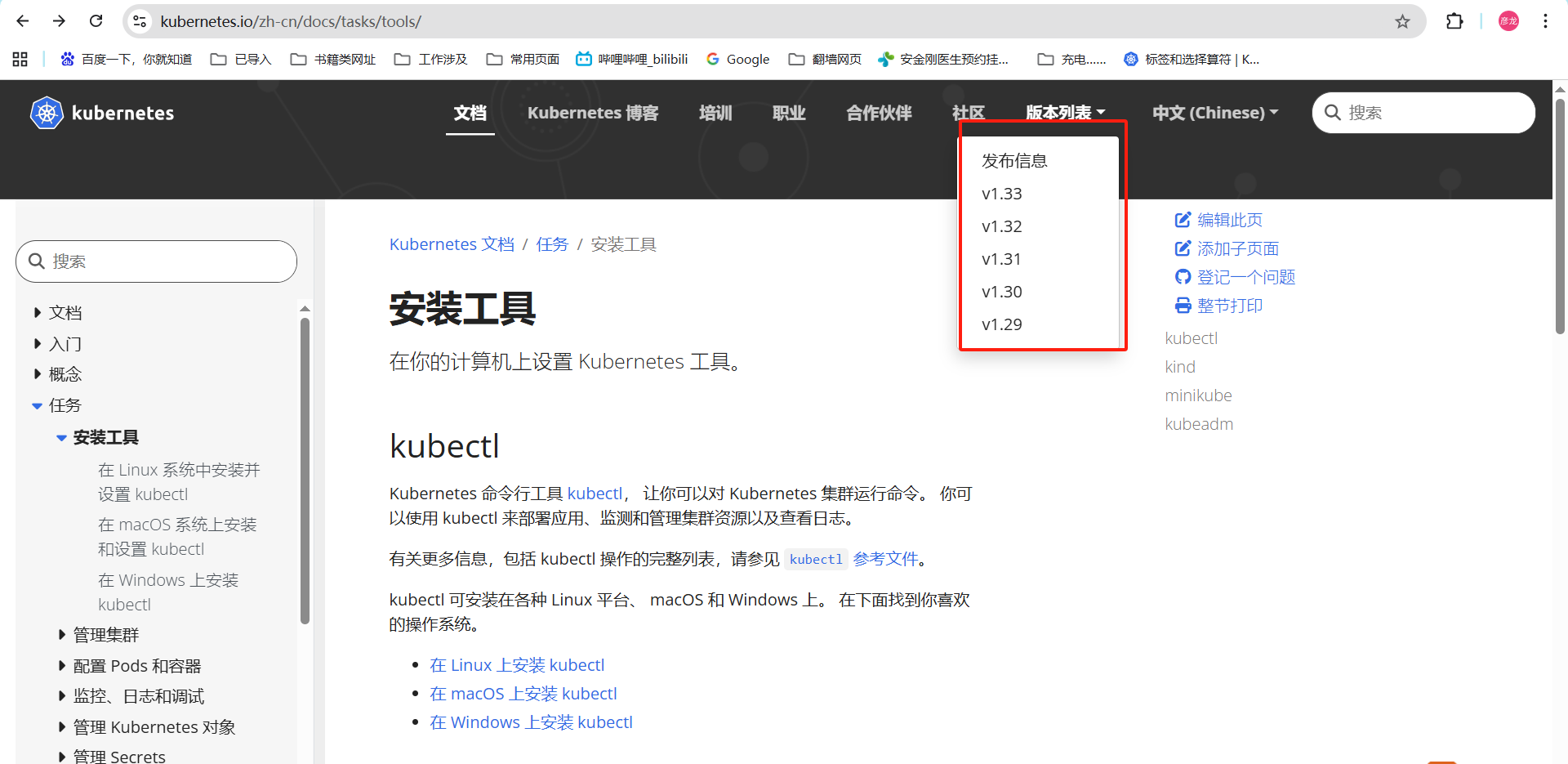Choose v1.32 in version menu

[1039, 226]
